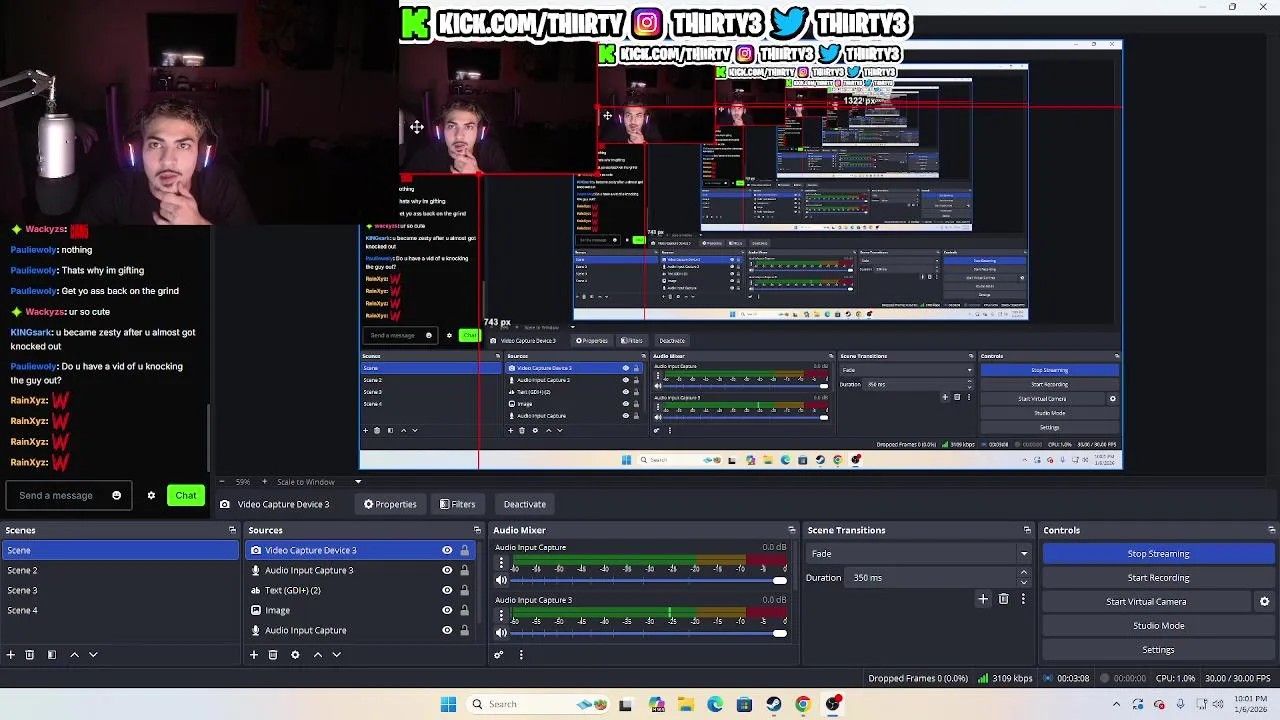Open Audio Input Capture 3 options menu dots
The height and width of the screenshot is (720, 1280).
[x=501, y=615]
